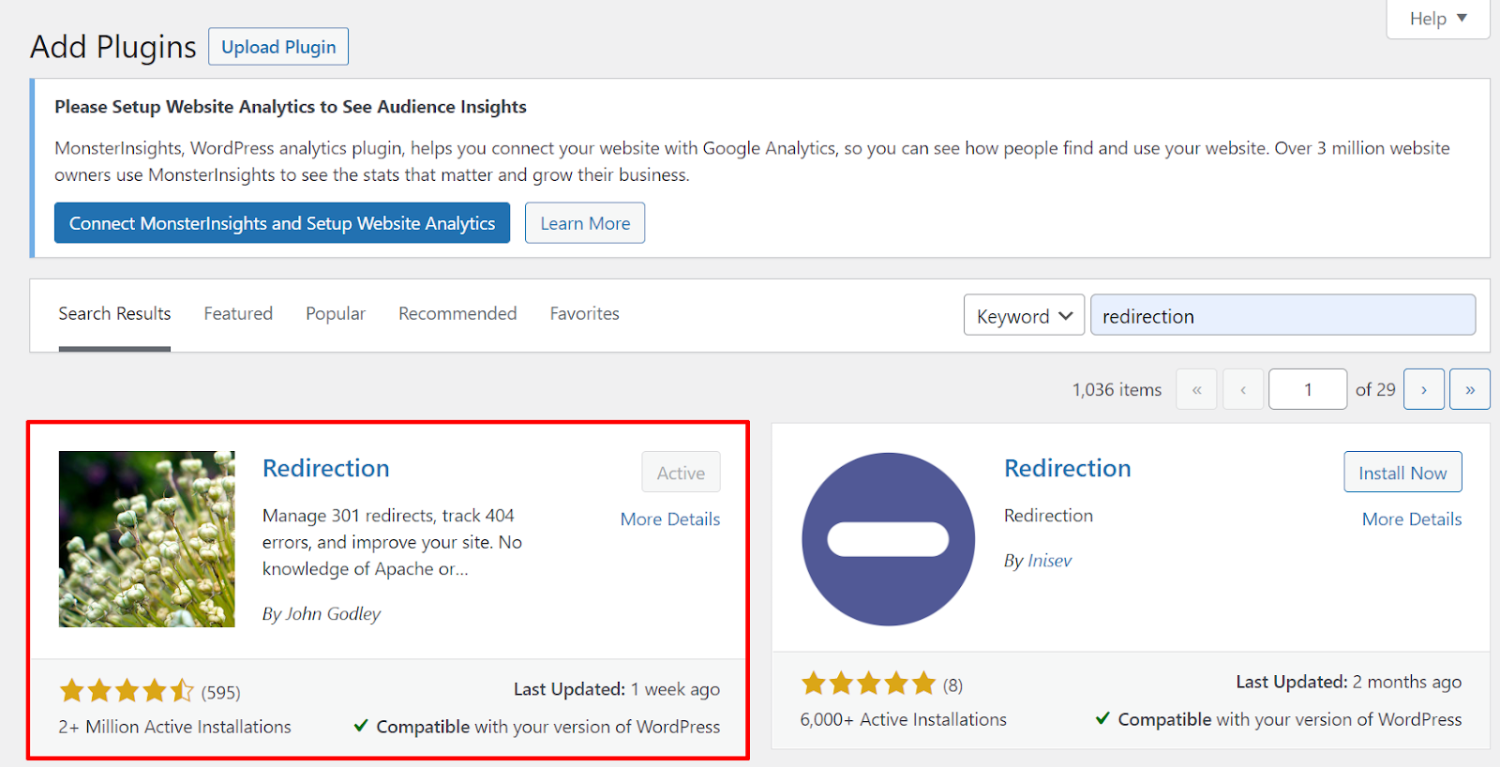
Task: Expand the Keyword search type dropdown
Action: [x=1024, y=316]
